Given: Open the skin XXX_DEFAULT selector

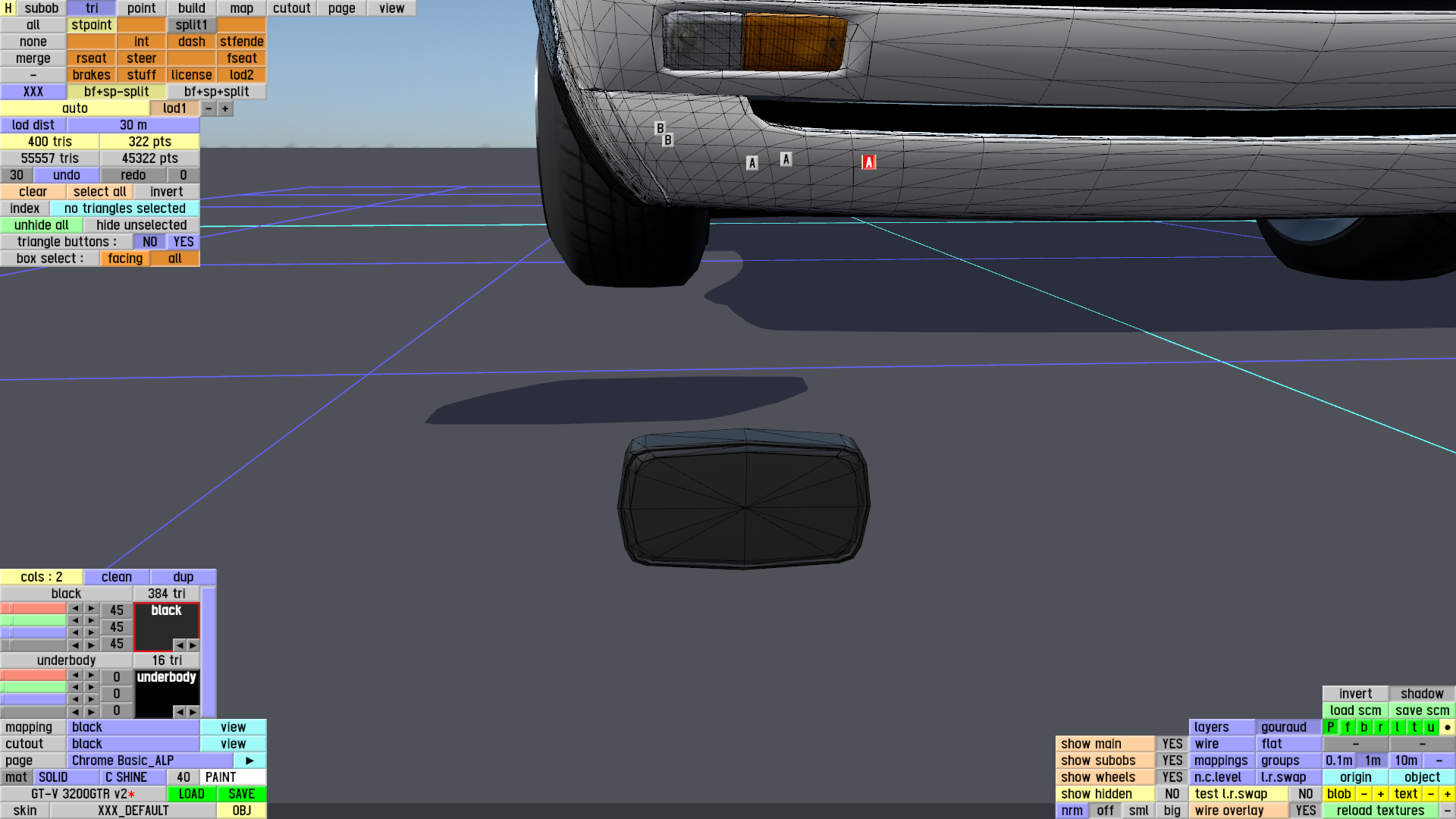Looking at the screenshot, I should (133, 811).
